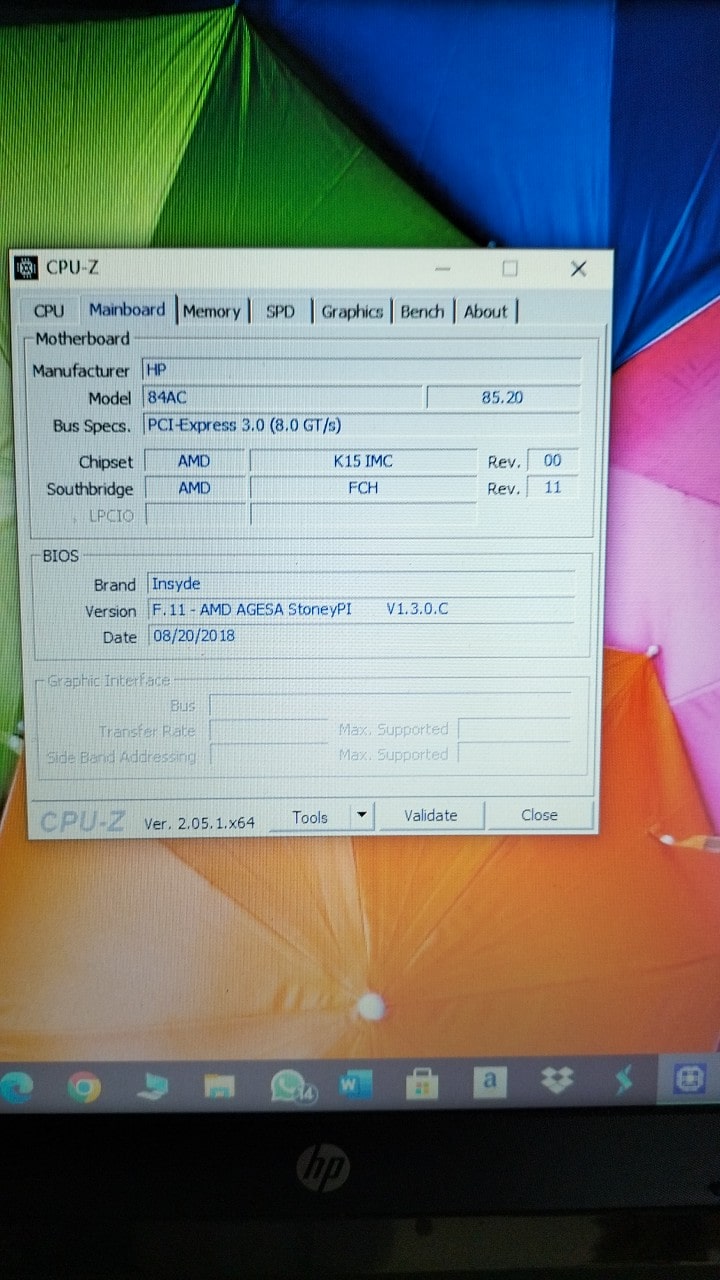Open File Explorer folder icon in taskbar
This screenshot has width=720, height=1280.
(219, 1086)
